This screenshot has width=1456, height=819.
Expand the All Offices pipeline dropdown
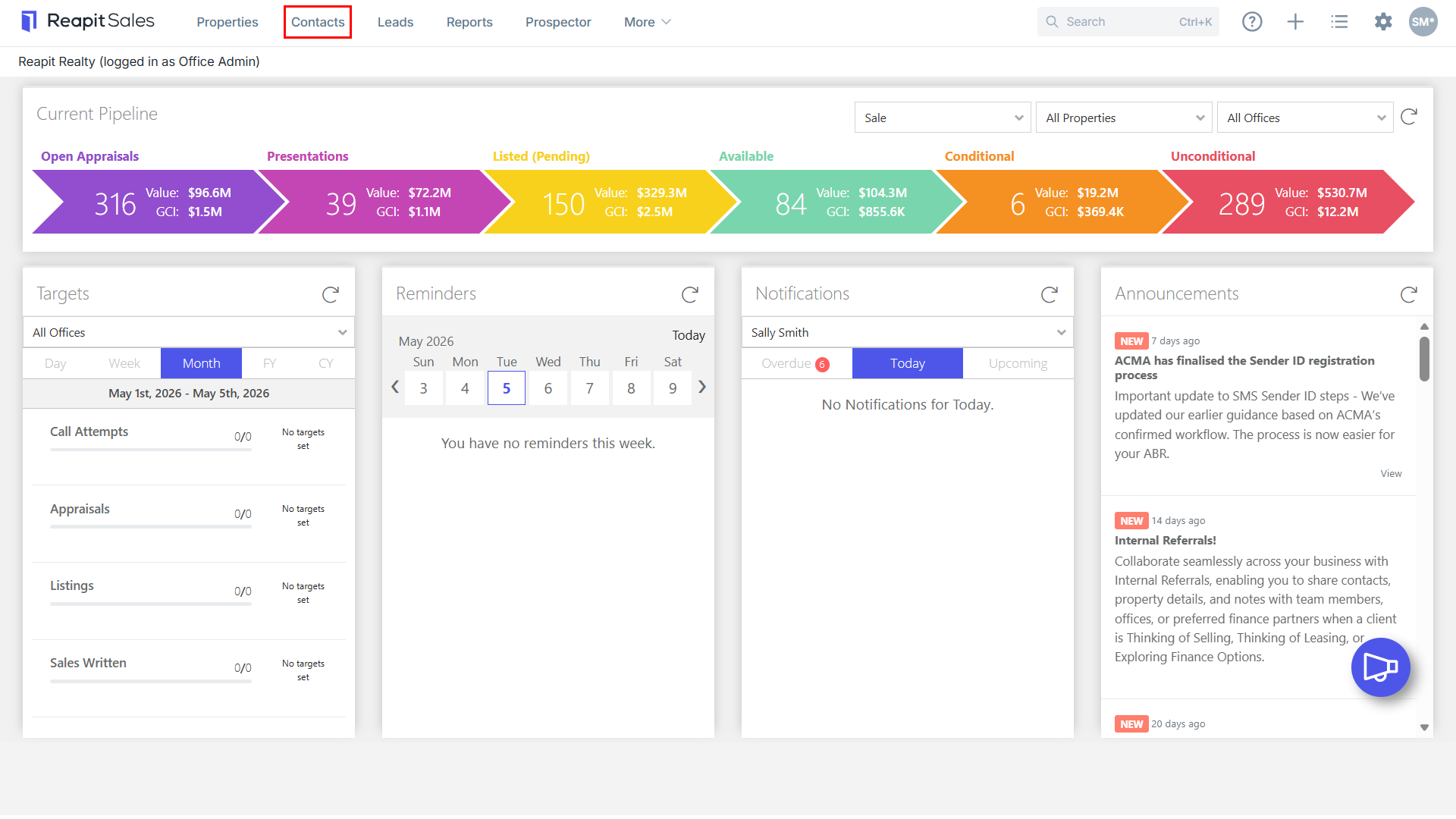(1305, 118)
